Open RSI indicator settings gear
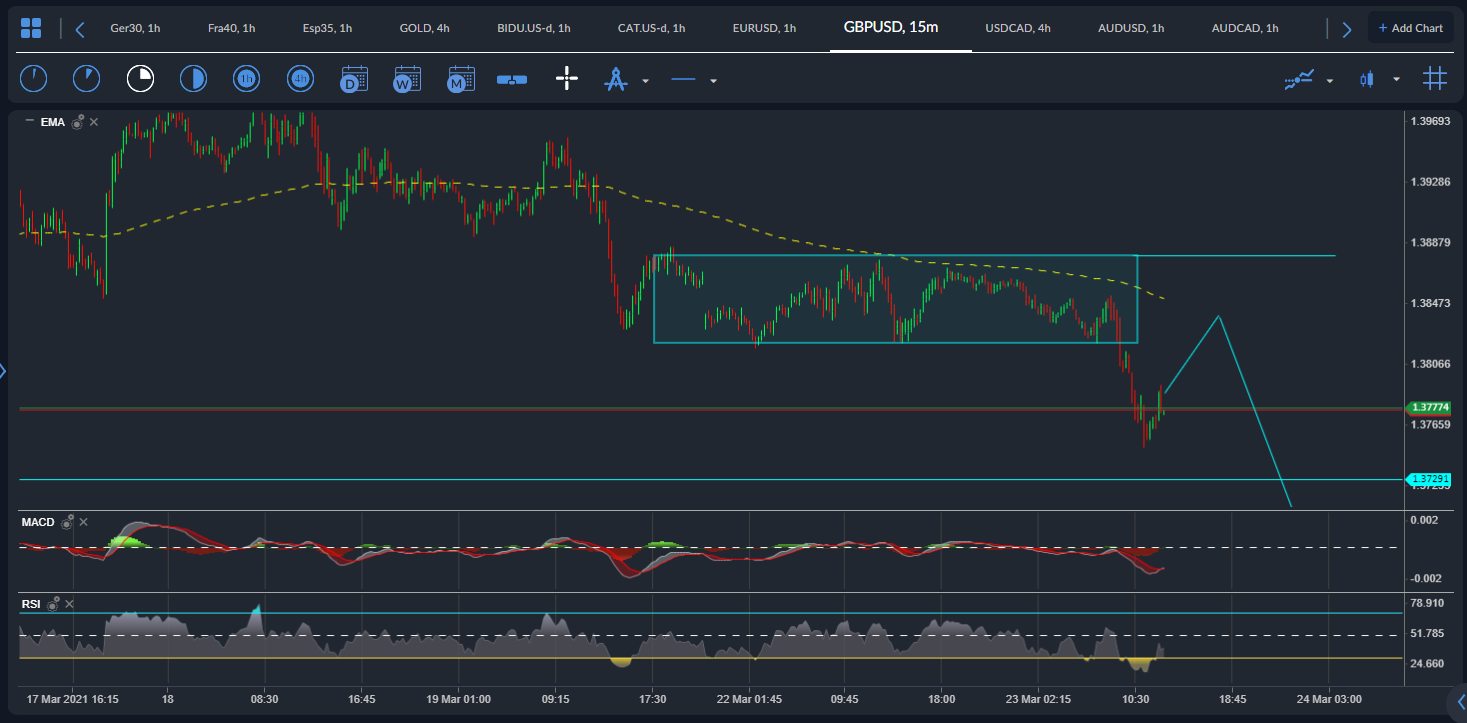Screen dimensions: 1467x723 [x=54, y=604]
